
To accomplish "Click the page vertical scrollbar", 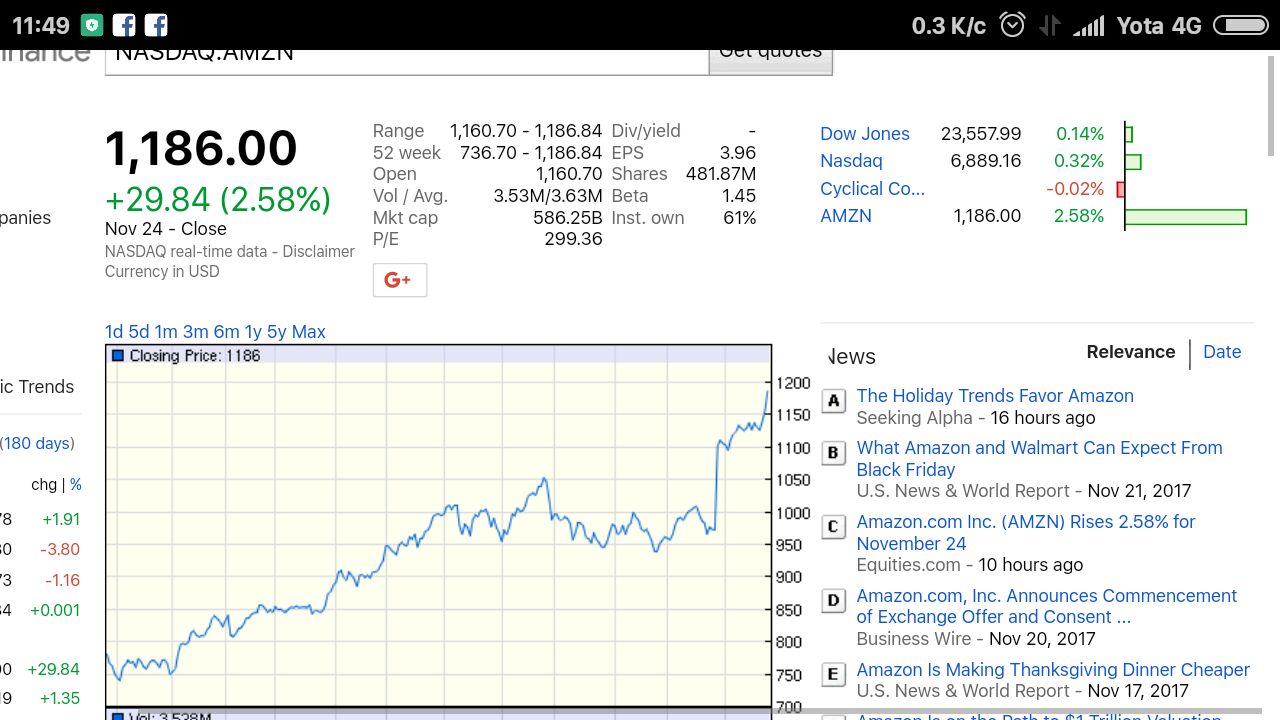I will tap(1271, 105).
